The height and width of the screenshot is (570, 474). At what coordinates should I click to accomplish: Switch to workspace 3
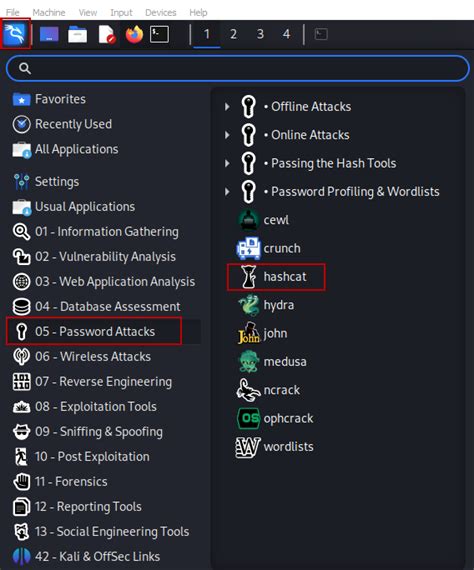pyautogui.click(x=260, y=34)
